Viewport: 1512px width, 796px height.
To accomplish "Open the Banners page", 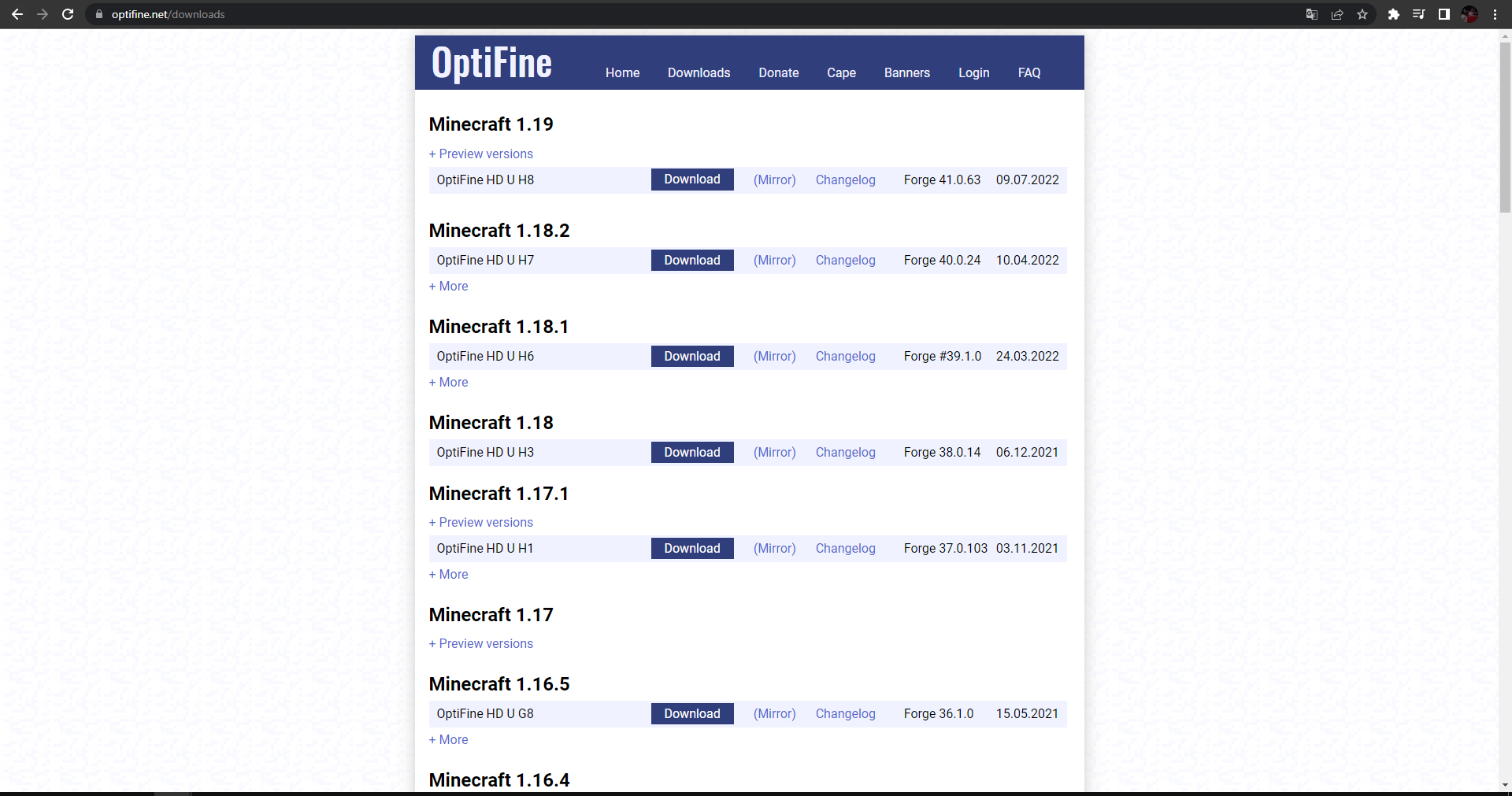I will click(907, 72).
